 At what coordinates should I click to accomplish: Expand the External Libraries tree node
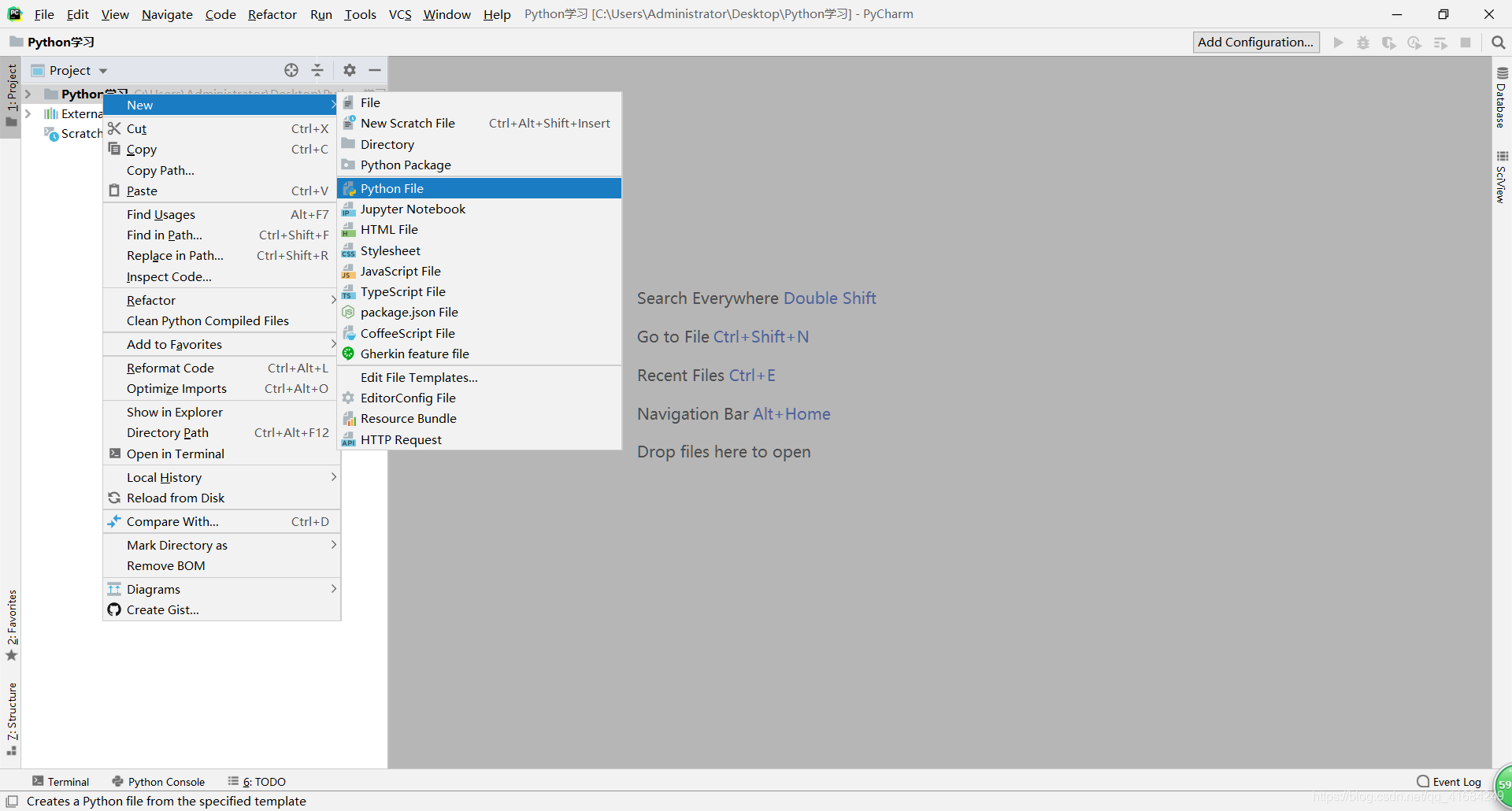28,113
